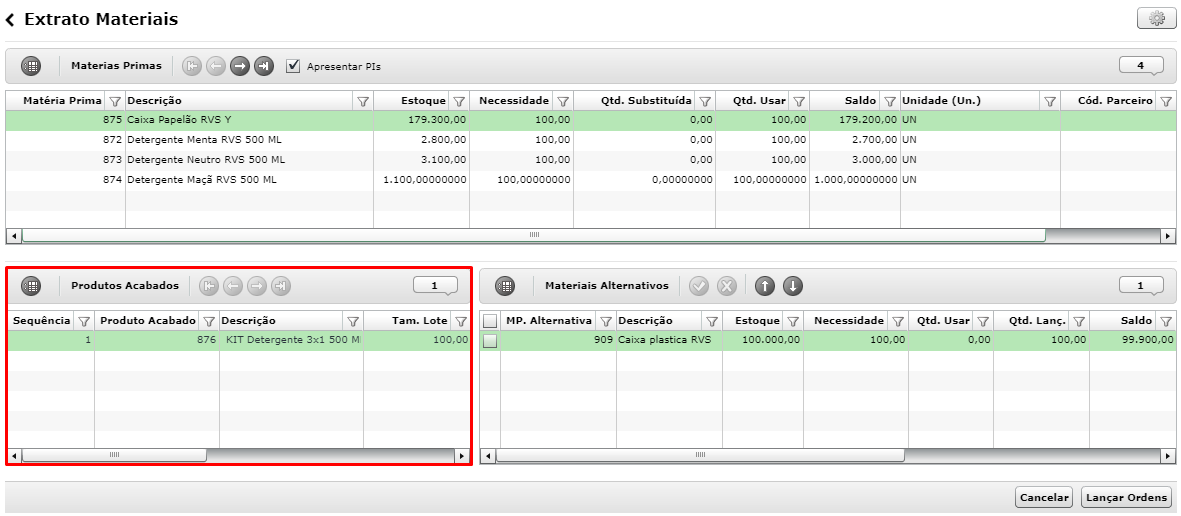Go to previous record in Materias Primas
Screen dimensions: 1181x516
(215, 66)
